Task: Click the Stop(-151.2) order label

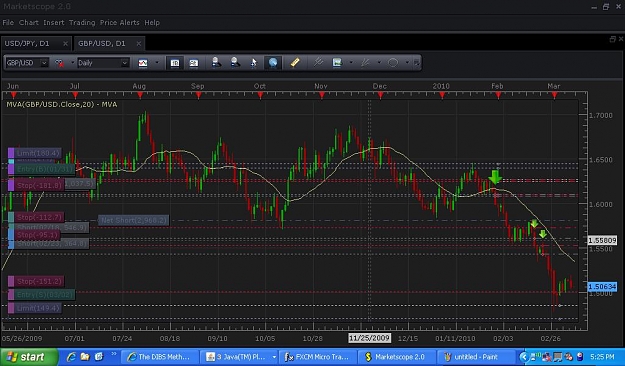Action: coord(36,281)
